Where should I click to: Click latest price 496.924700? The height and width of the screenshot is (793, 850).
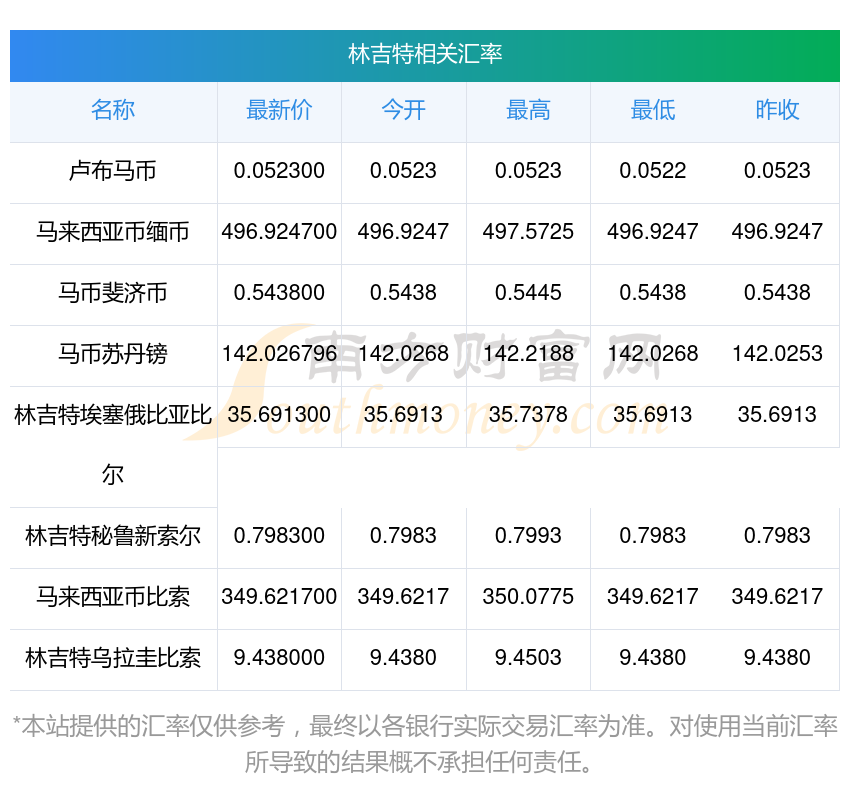click(279, 232)
